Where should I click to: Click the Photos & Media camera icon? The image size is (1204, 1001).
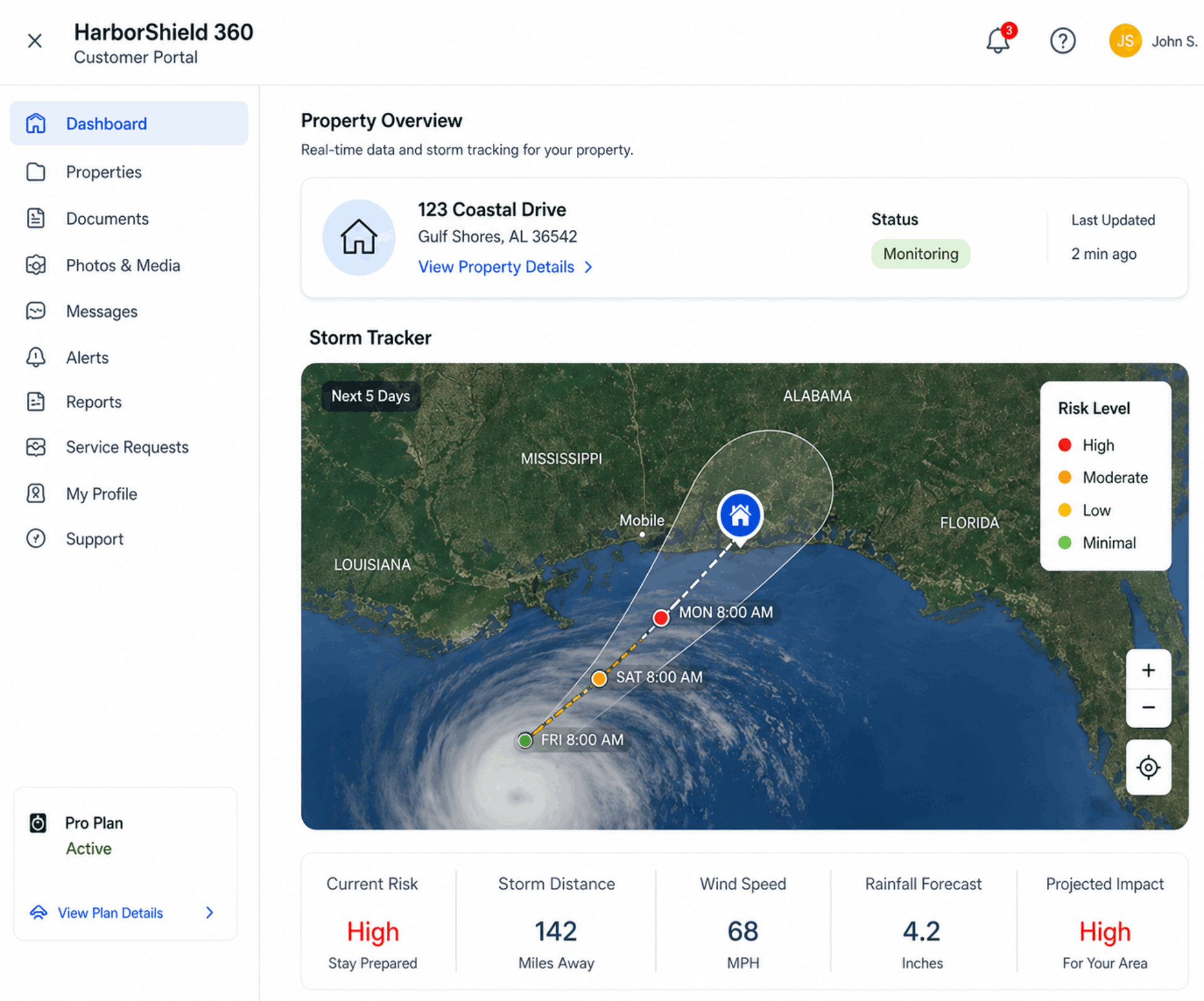point(36,265)
